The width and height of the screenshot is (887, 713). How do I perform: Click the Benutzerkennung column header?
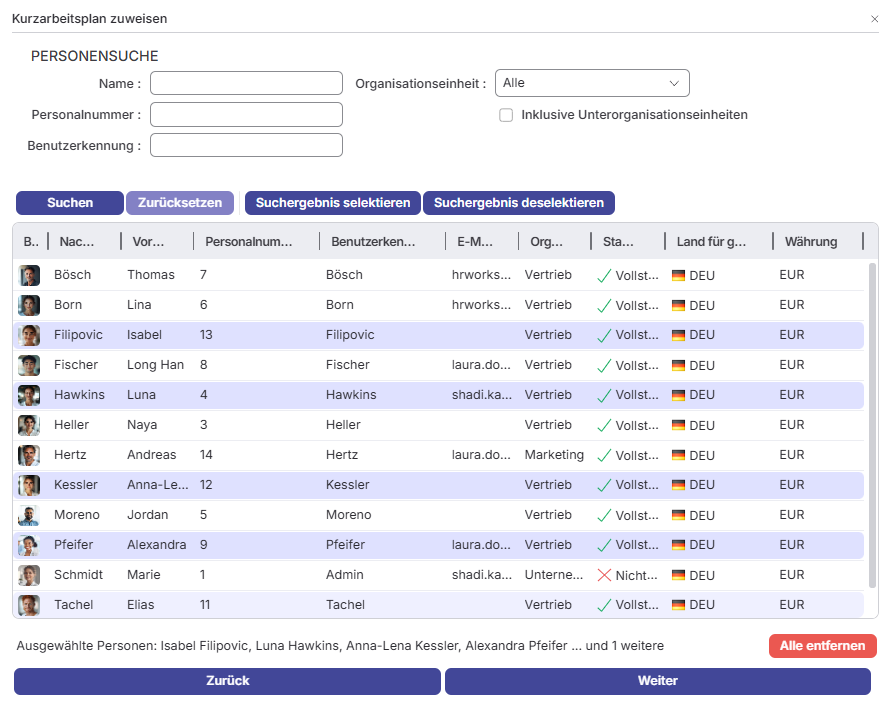pyautogui.click(x=373, y=241)
